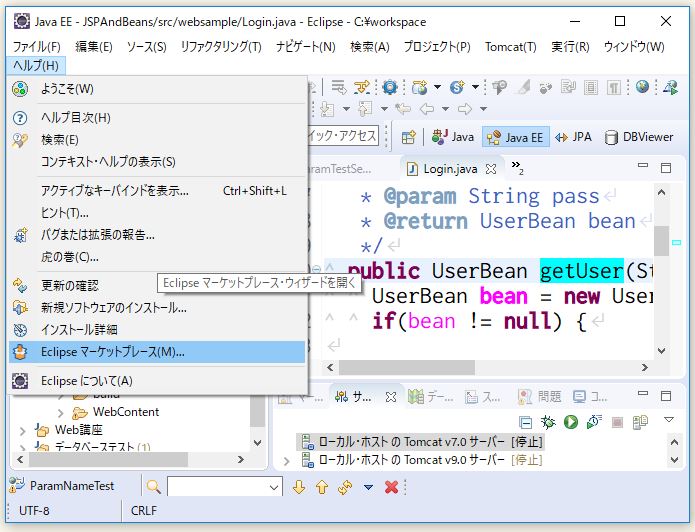
Task: Switch to the Java EE perspective
Action: (515, 137)
